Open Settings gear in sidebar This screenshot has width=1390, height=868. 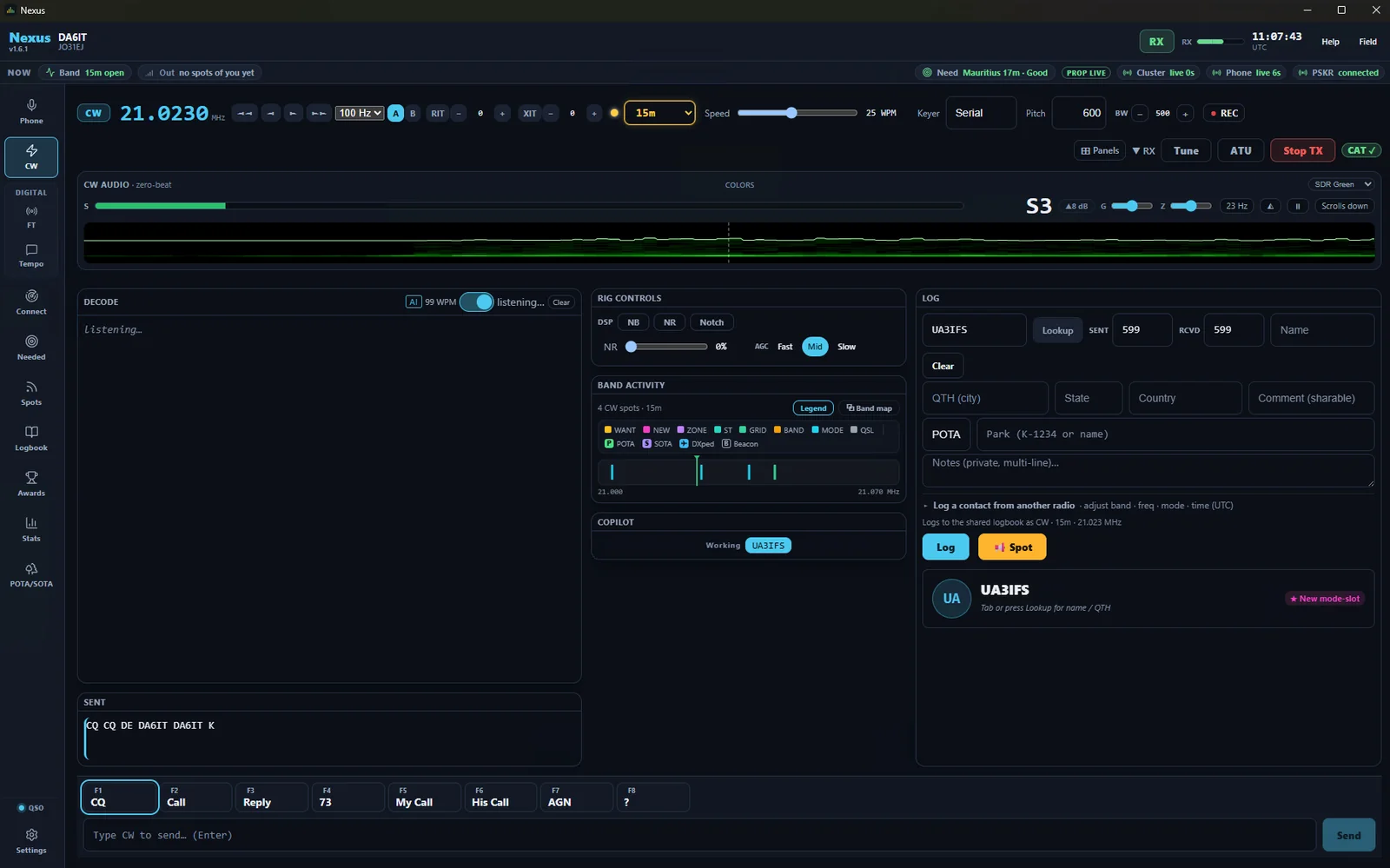click(x=31, y=841)
